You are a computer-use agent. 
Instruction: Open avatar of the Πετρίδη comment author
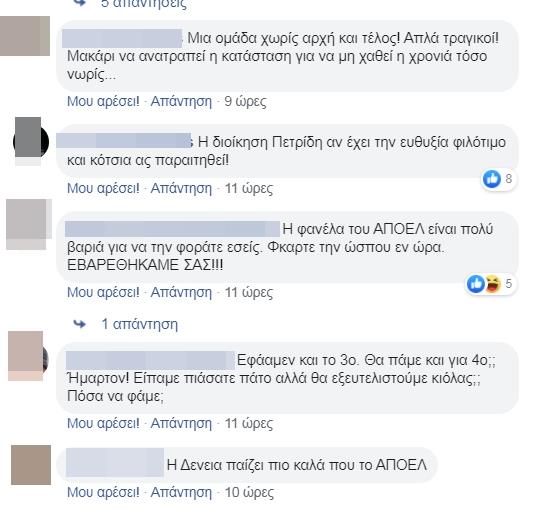[30, 141]
